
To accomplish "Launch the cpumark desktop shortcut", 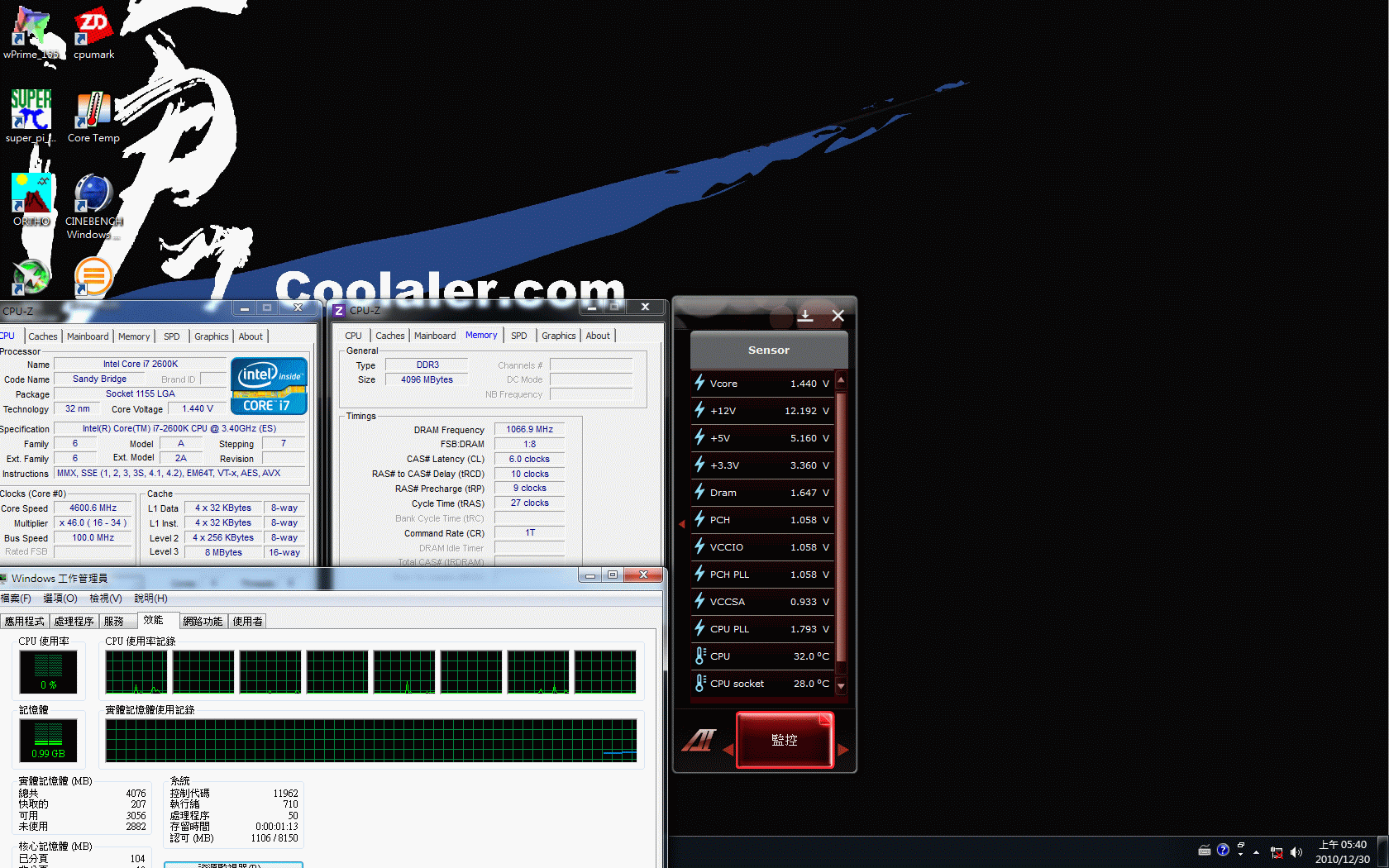I will point(93,33).
